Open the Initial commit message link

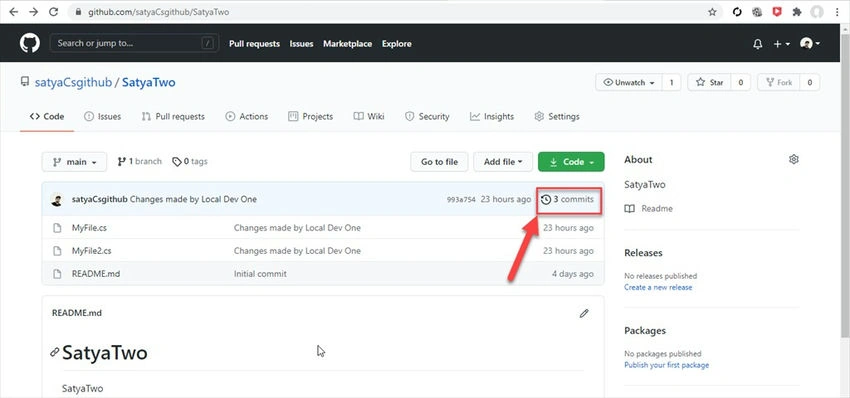tap(260, 274)
